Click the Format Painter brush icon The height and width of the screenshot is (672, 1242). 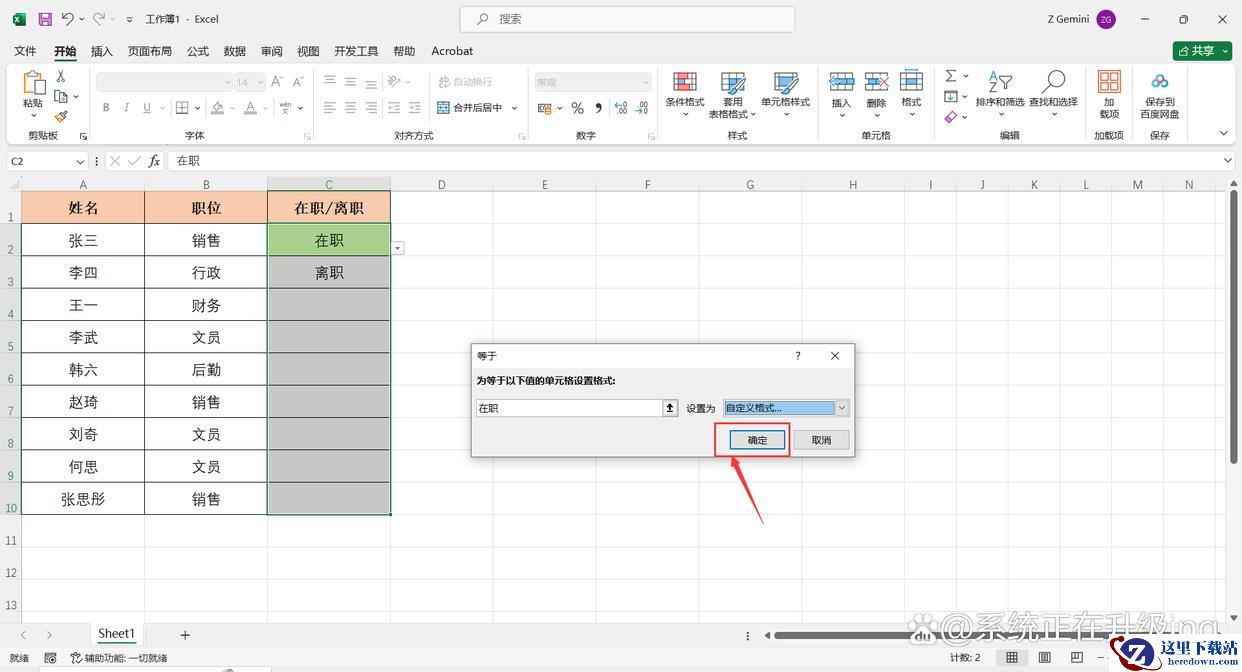pos(61,117)
